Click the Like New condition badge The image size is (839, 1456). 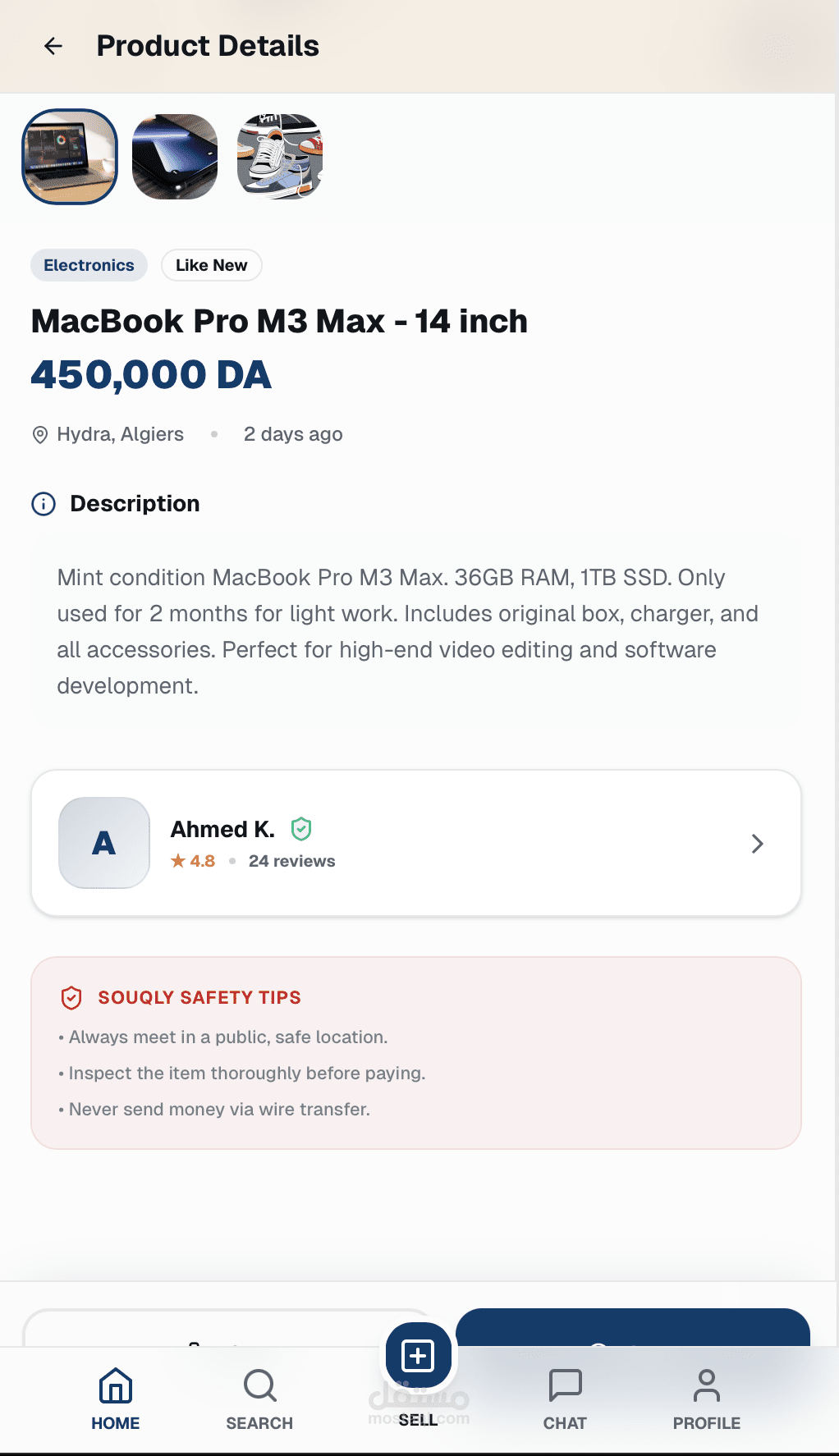point(211,265)
